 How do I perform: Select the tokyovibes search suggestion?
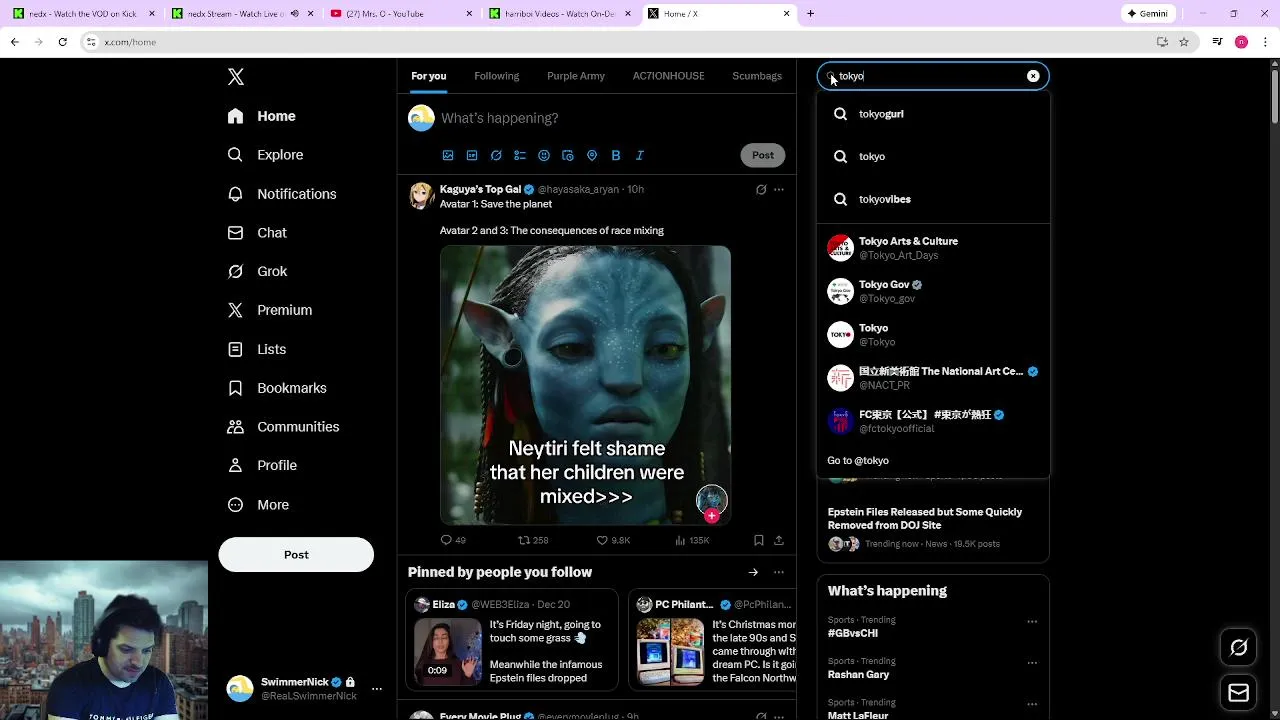pos(933,199)
